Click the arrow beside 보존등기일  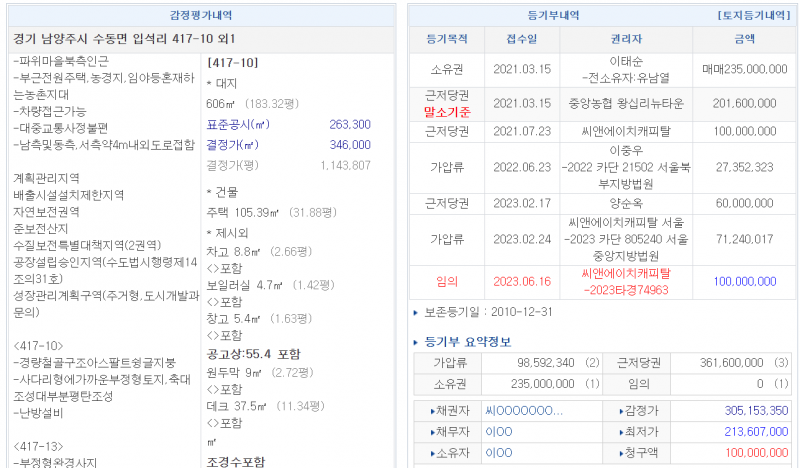417,313
